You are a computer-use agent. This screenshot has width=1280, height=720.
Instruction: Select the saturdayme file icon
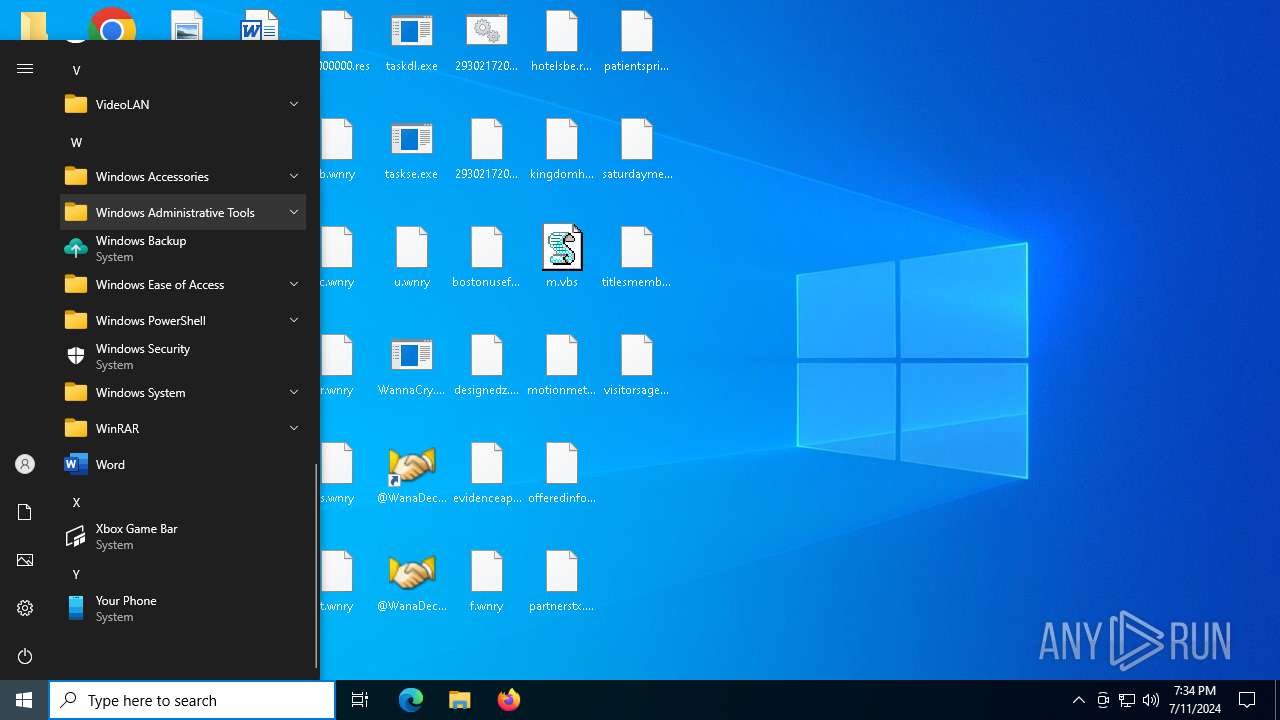point(637,150)
